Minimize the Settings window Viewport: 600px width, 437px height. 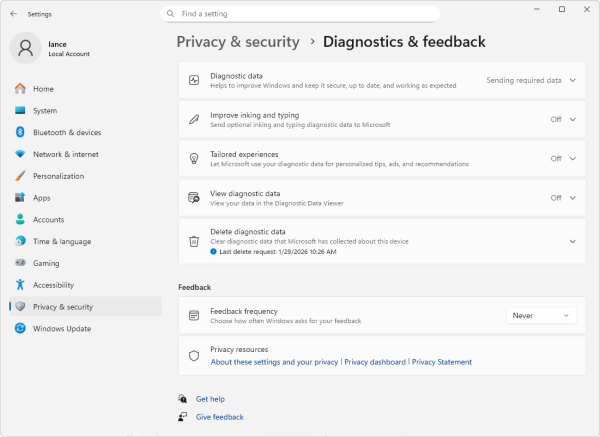537,9
